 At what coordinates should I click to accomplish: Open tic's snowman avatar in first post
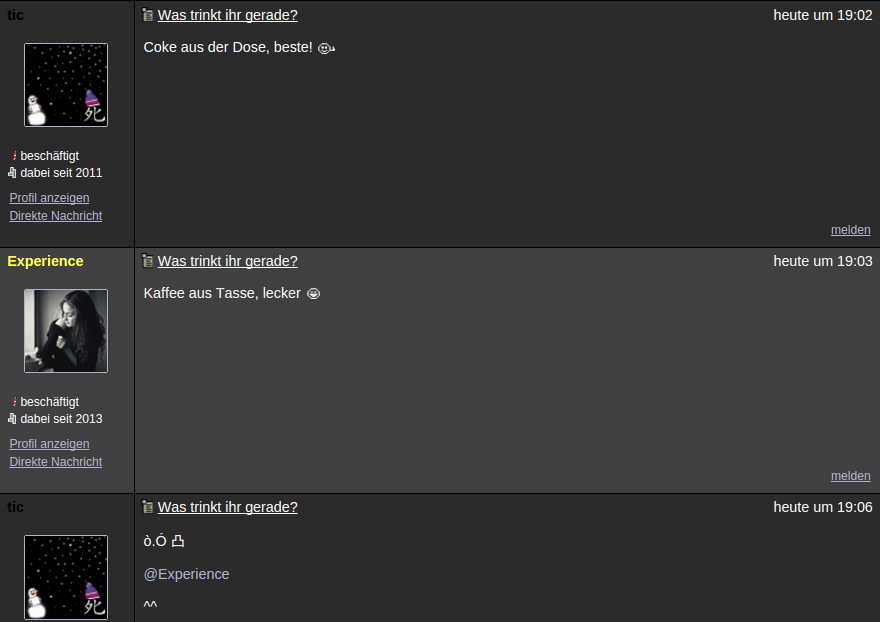(66, 85)
